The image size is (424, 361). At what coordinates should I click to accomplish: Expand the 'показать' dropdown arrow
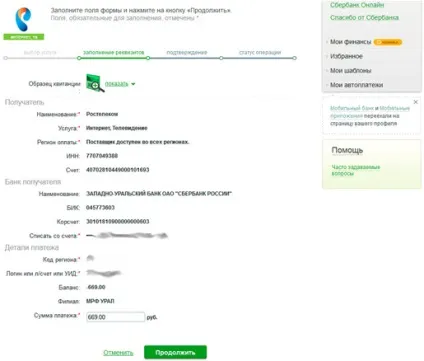(x=133, y=84)
